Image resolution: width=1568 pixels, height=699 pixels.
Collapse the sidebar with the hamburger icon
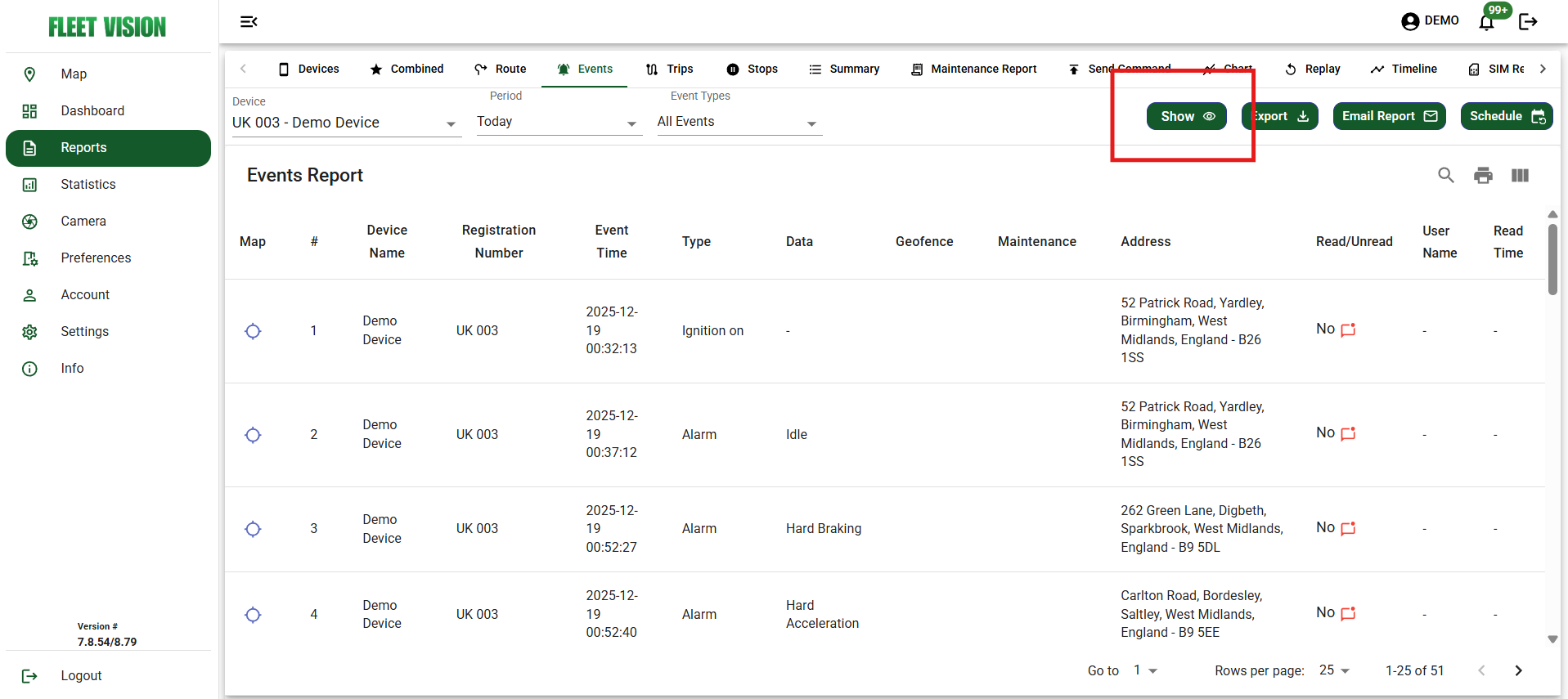[249, 22]
